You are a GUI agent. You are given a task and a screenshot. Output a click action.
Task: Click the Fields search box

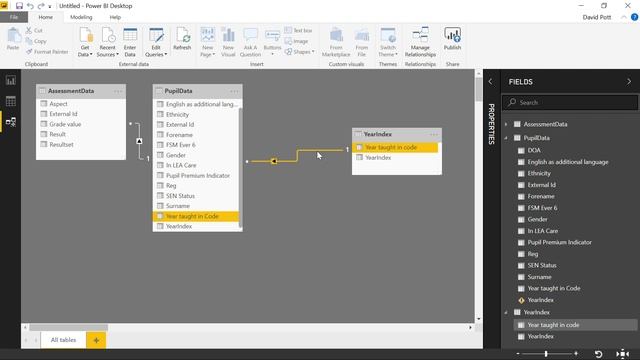570,102
